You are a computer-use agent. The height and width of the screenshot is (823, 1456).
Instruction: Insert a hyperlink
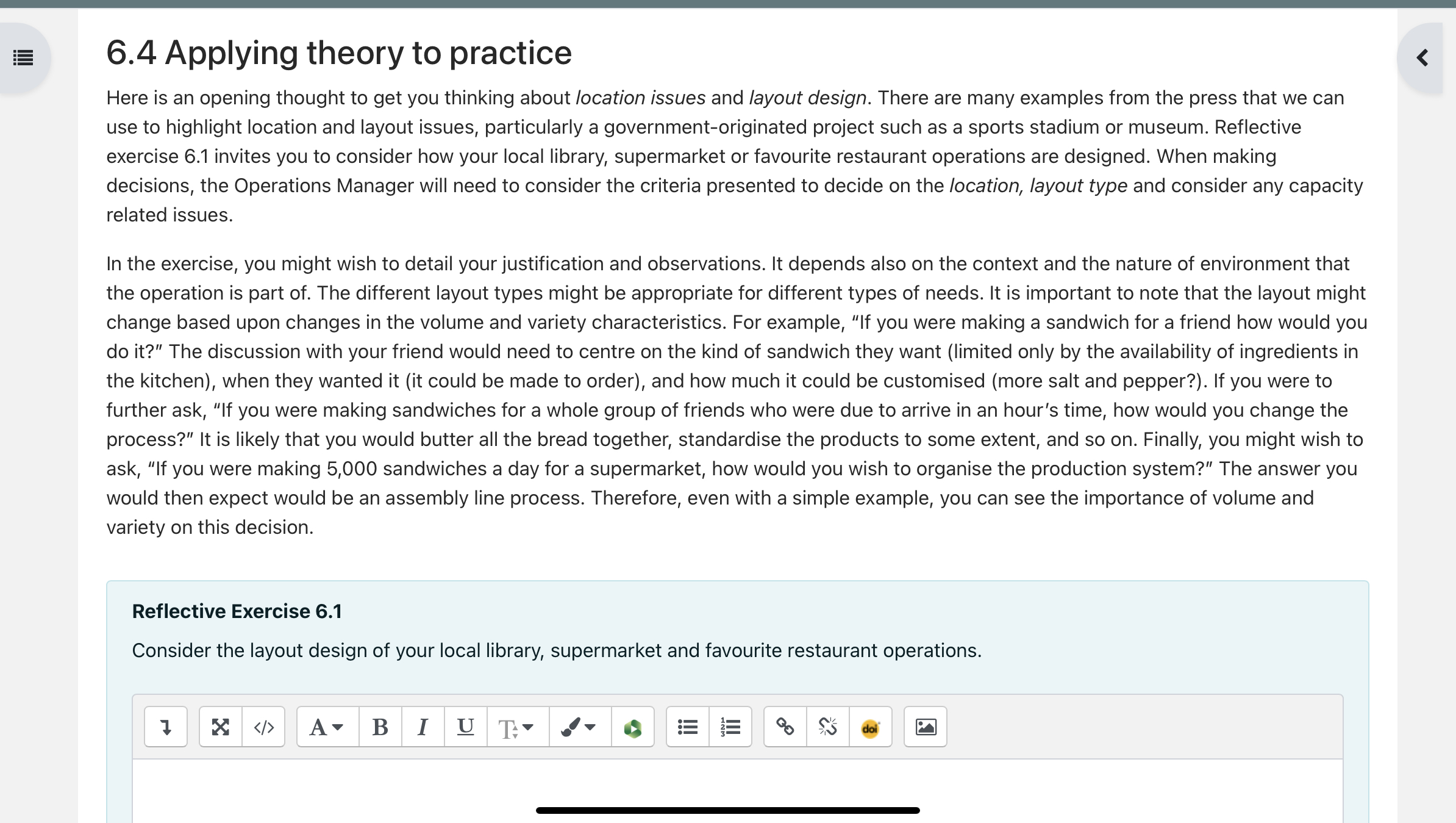click(785, 726)
